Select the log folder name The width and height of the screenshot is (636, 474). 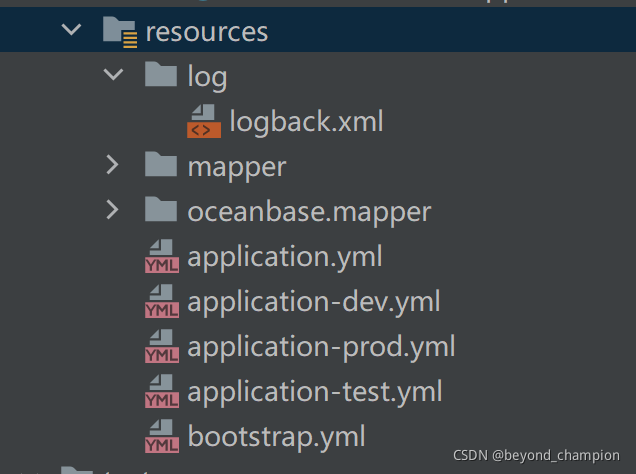[x=207, y=77]
